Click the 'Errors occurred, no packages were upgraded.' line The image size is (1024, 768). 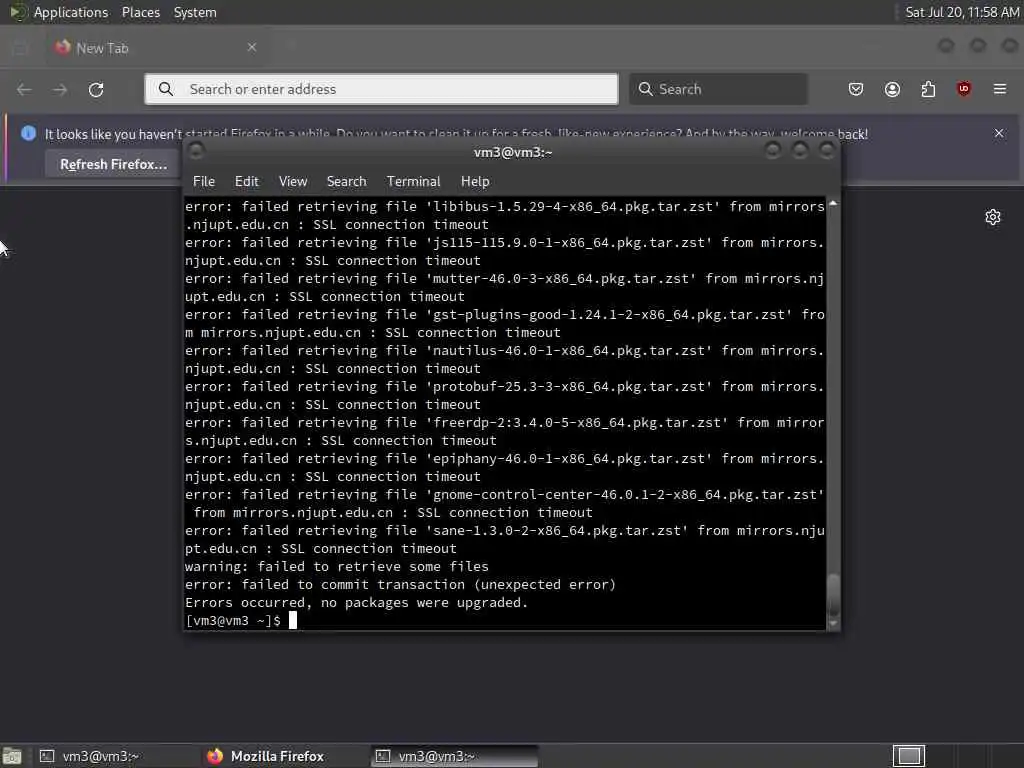356,602
